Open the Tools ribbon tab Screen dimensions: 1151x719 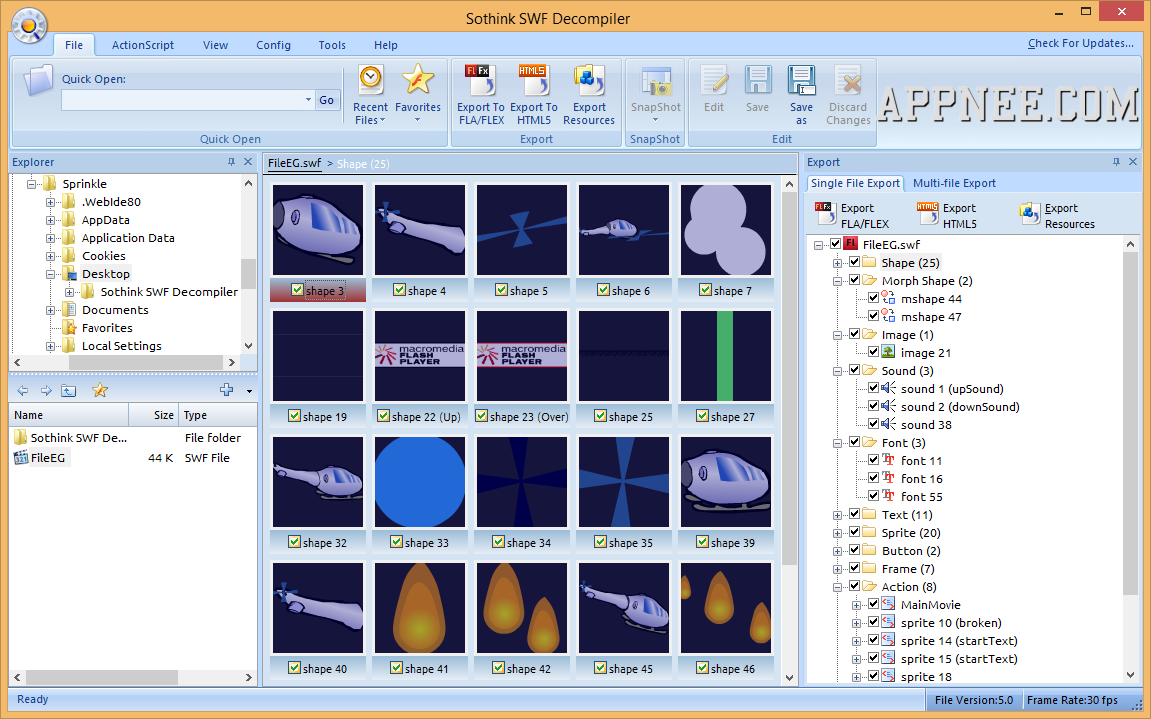point(332,45)
